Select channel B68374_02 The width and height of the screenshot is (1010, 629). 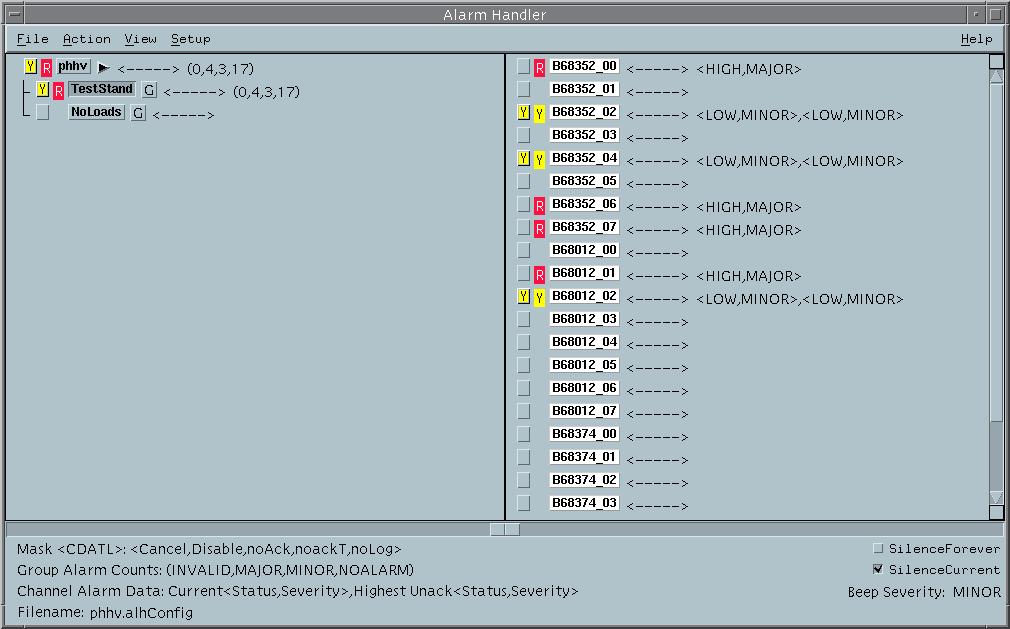pos(584,480)
